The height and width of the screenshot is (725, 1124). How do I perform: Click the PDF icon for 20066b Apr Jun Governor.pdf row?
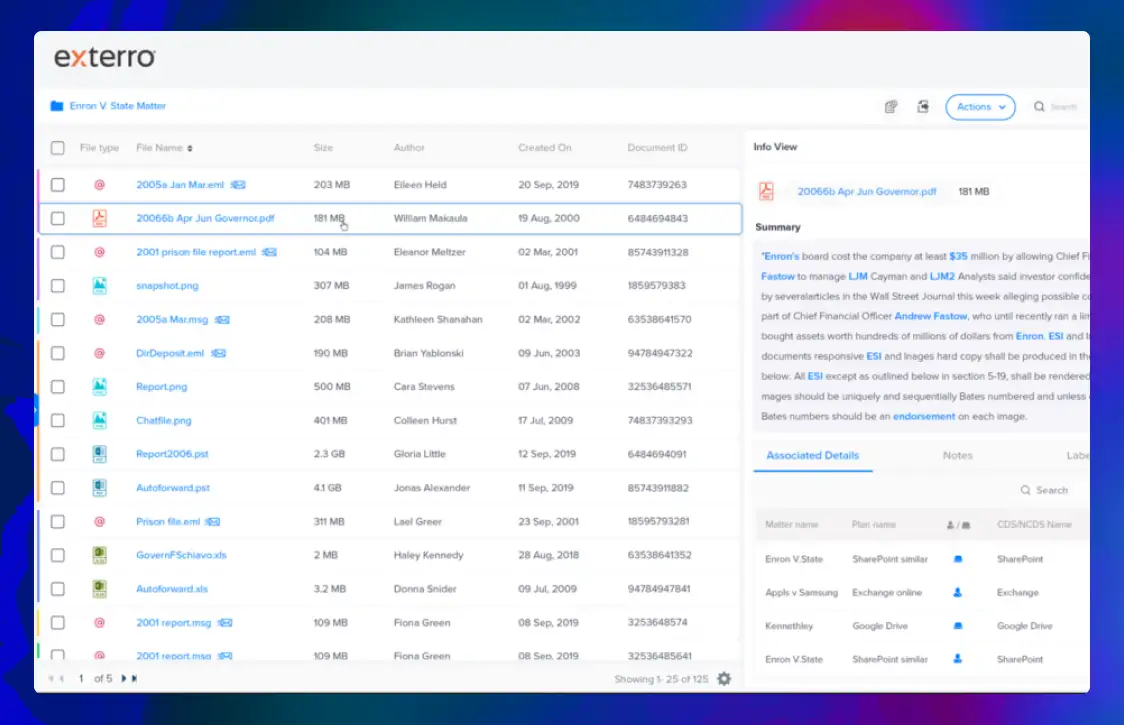click(x=100, y=218)
